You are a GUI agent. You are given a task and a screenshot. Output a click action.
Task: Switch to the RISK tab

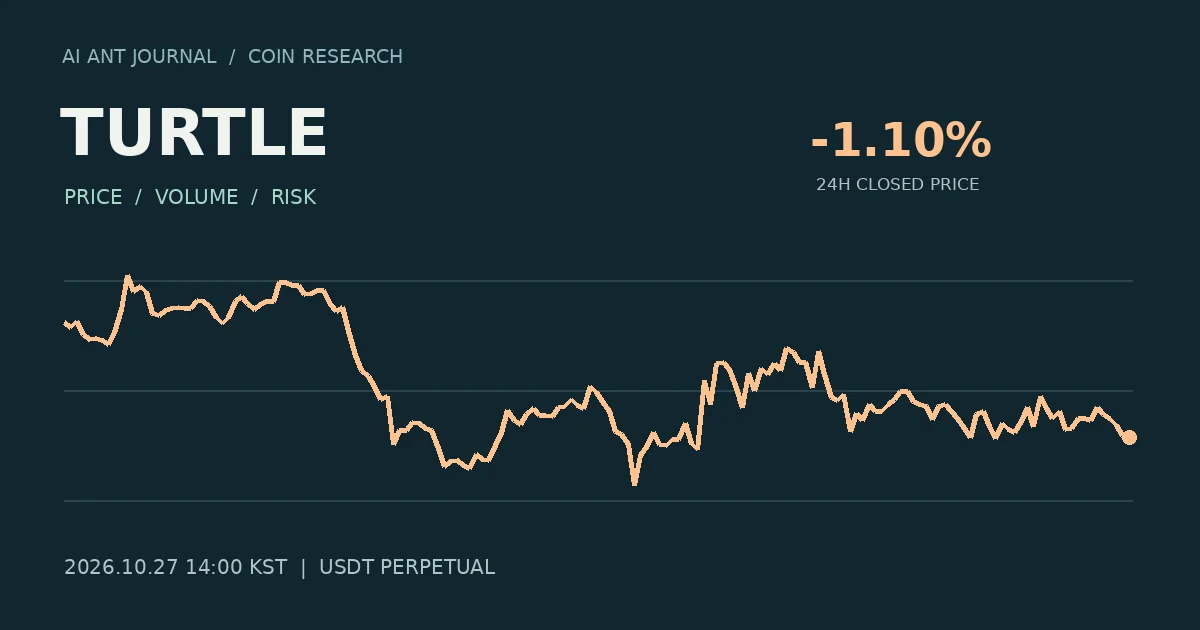pos(293,197)
